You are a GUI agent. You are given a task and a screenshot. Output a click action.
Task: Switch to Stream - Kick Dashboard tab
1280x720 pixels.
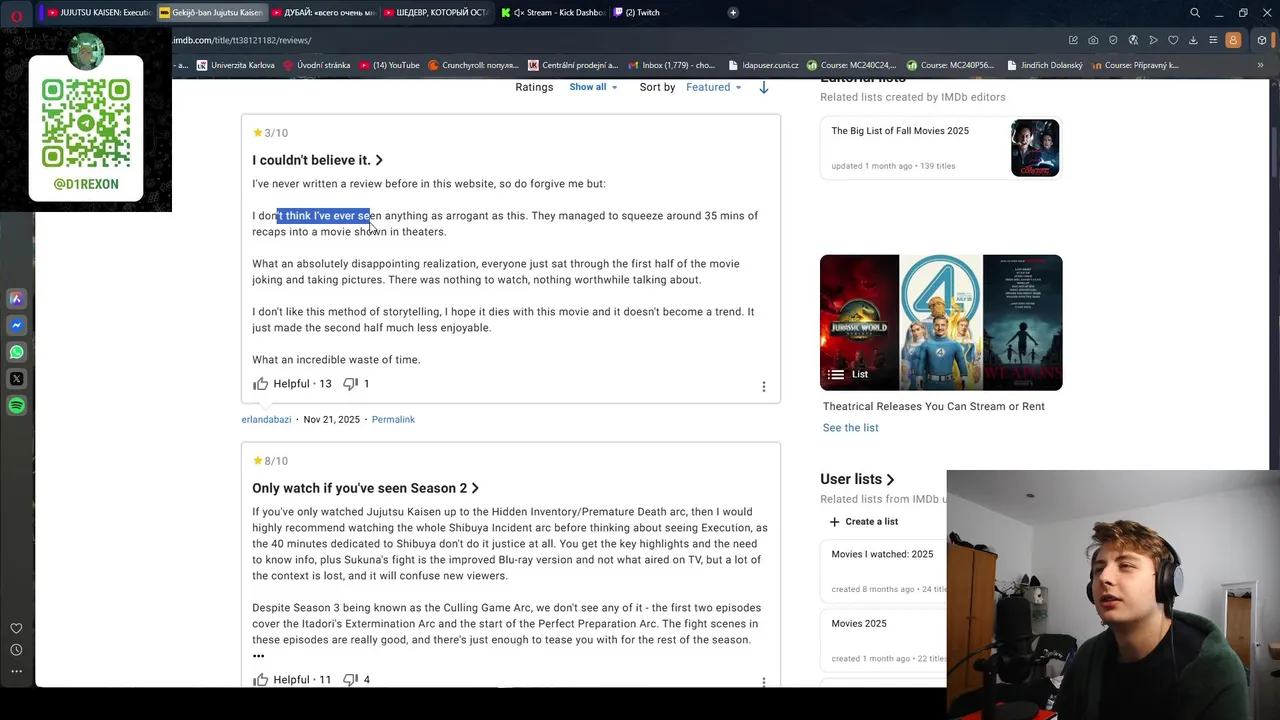[x=553, y=13]
